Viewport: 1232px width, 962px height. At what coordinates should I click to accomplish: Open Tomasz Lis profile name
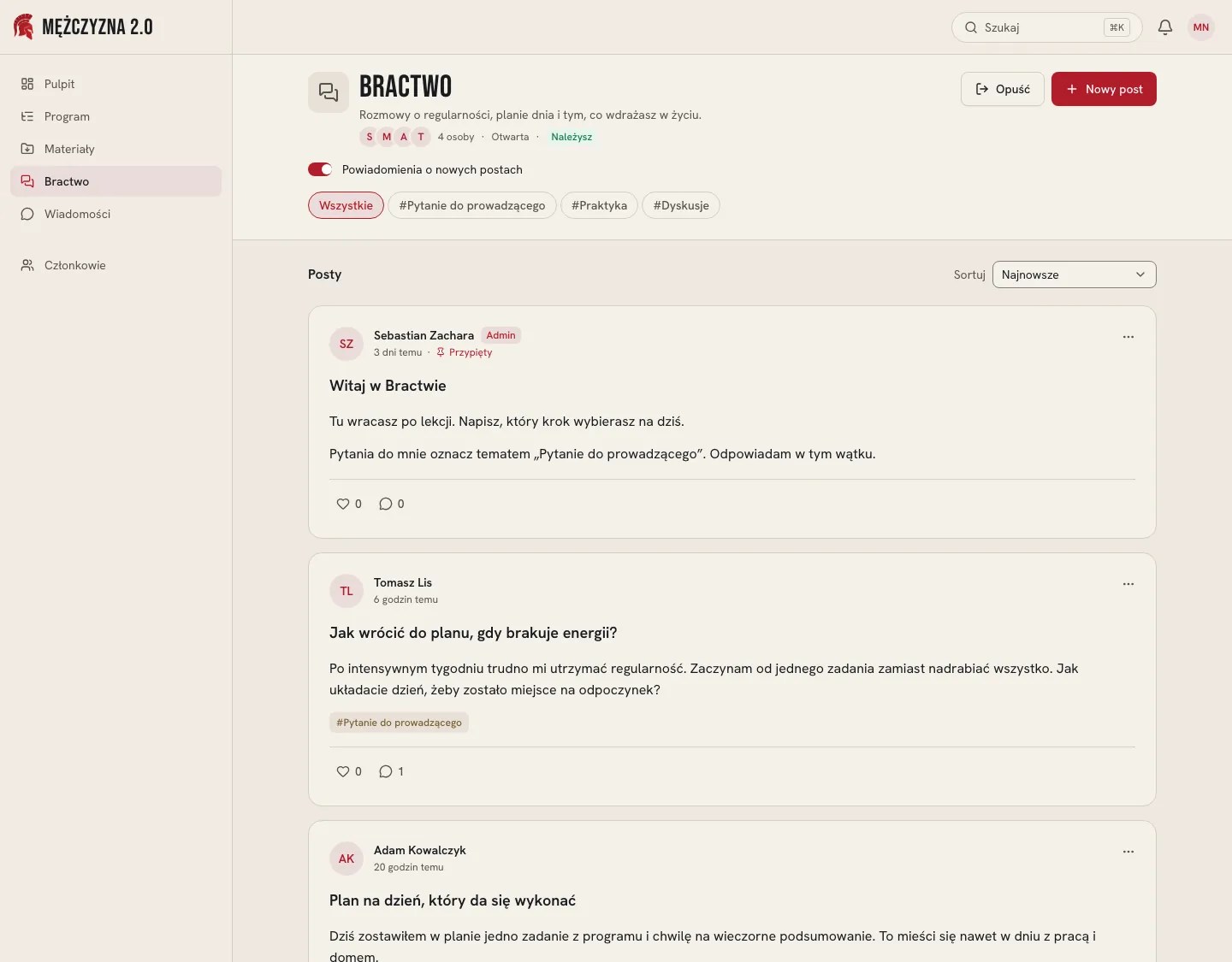pyautogui.click(x=403, y=582)
